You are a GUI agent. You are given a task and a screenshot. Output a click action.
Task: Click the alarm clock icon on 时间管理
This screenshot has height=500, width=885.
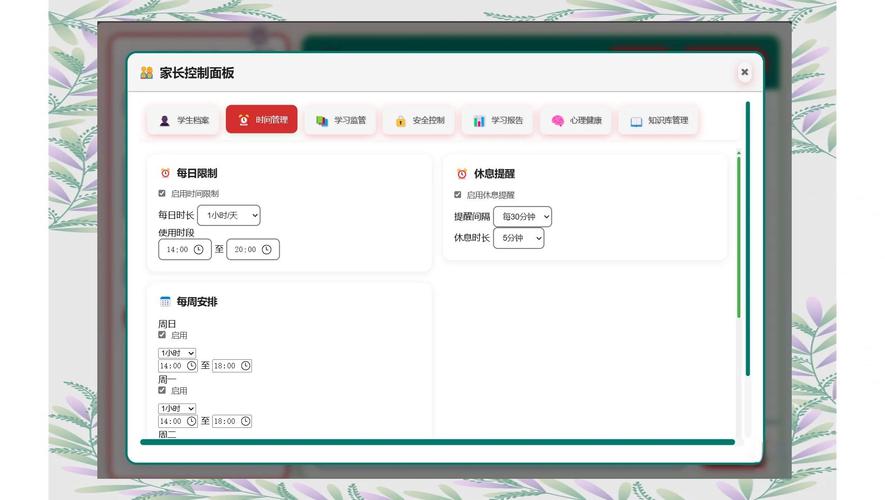(x=243, y=120)
